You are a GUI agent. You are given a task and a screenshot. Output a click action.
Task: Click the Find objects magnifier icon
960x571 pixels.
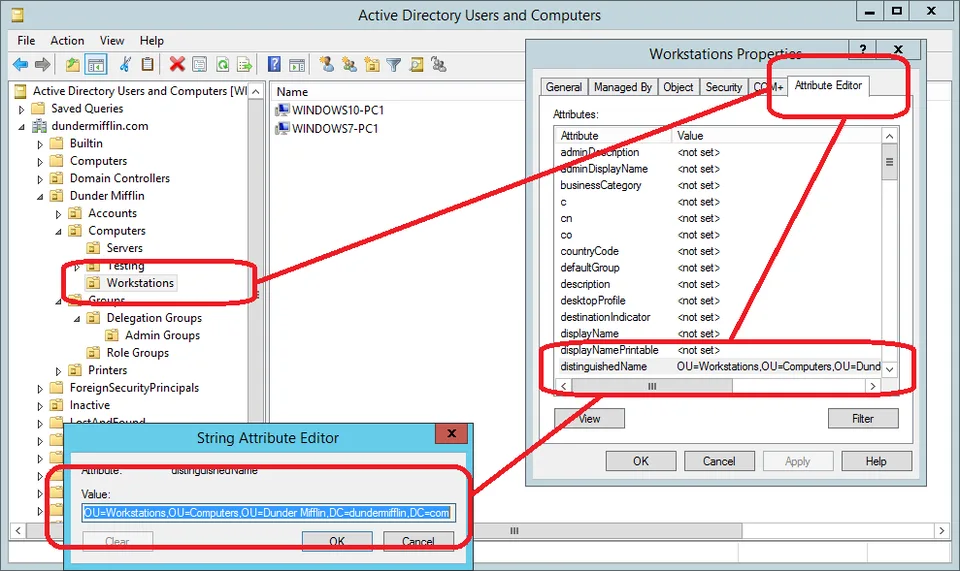[416, 64]
